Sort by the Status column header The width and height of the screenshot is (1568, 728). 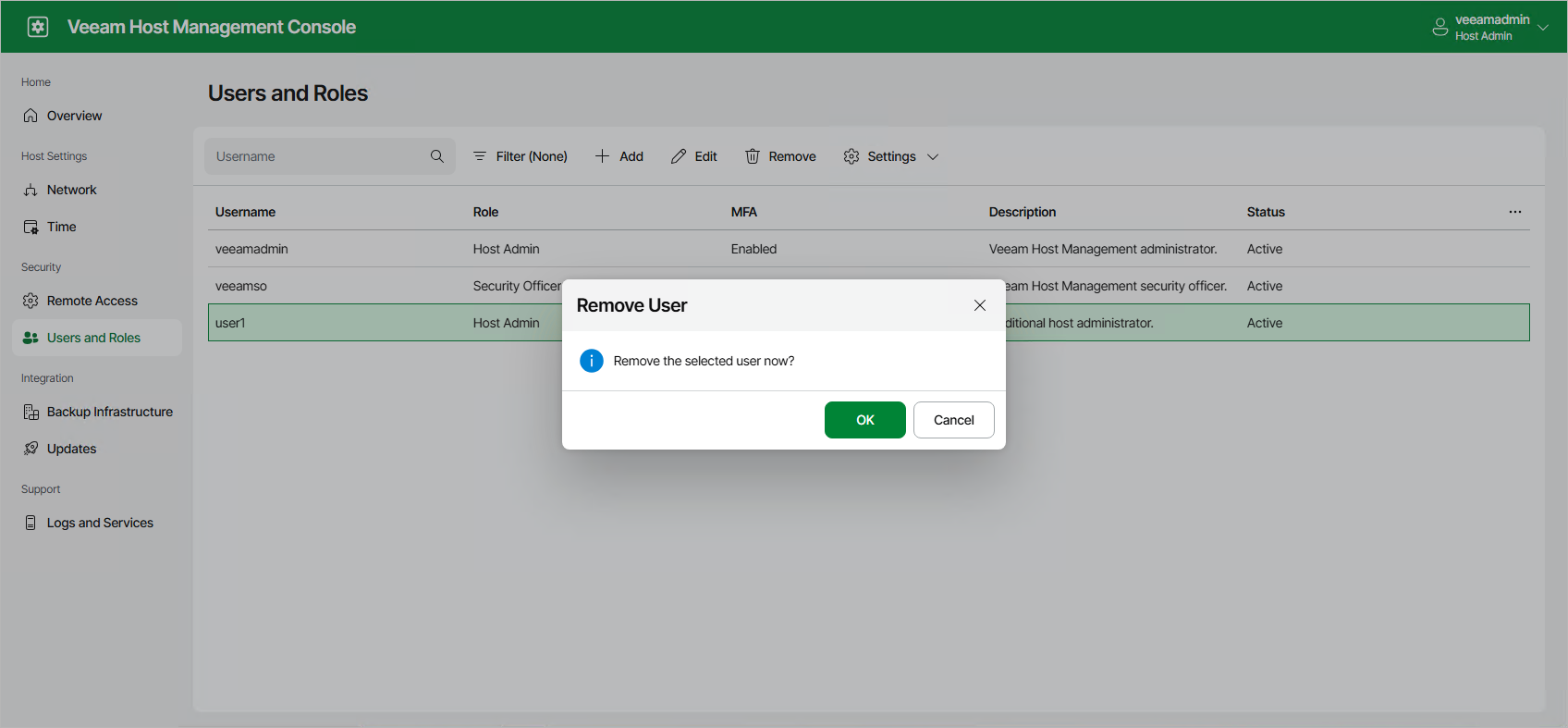(x=1266, y=212)
